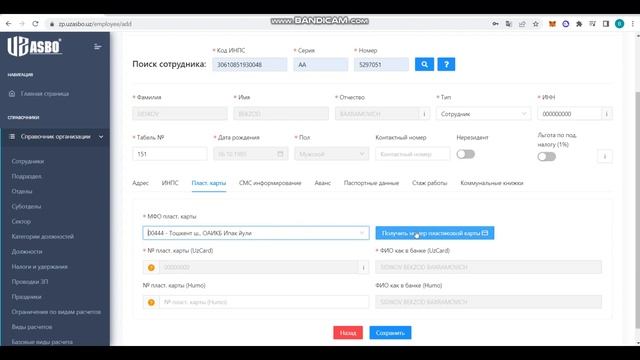Select the Пласт. карты tab

[209, 183]
